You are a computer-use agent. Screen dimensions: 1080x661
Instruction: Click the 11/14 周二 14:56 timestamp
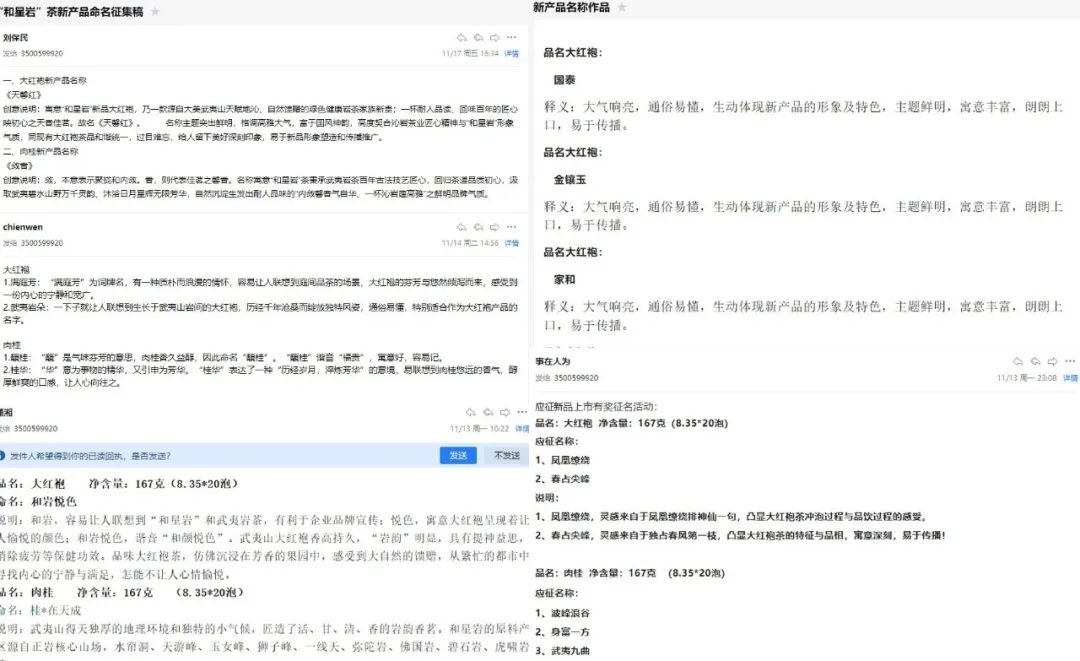pyautogui.click(x=470, y=243)
